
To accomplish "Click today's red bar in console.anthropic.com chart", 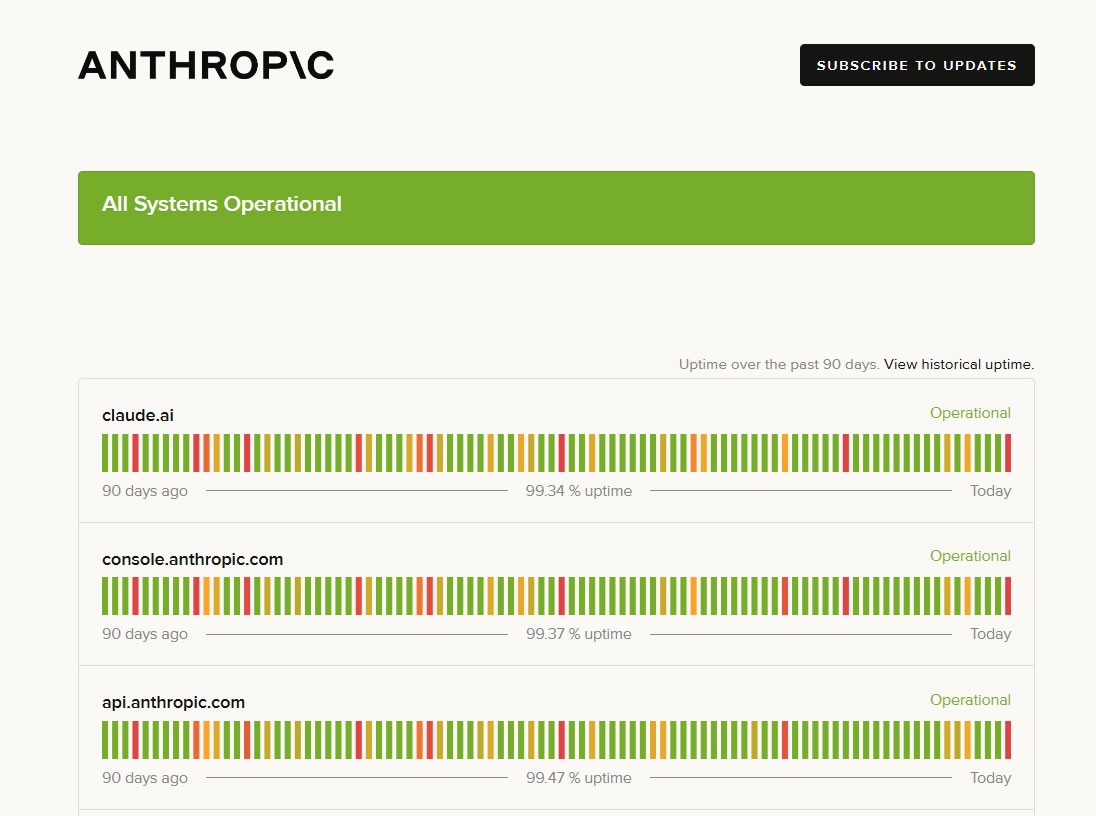I will pyautogui.click(x=1008, y=596).
